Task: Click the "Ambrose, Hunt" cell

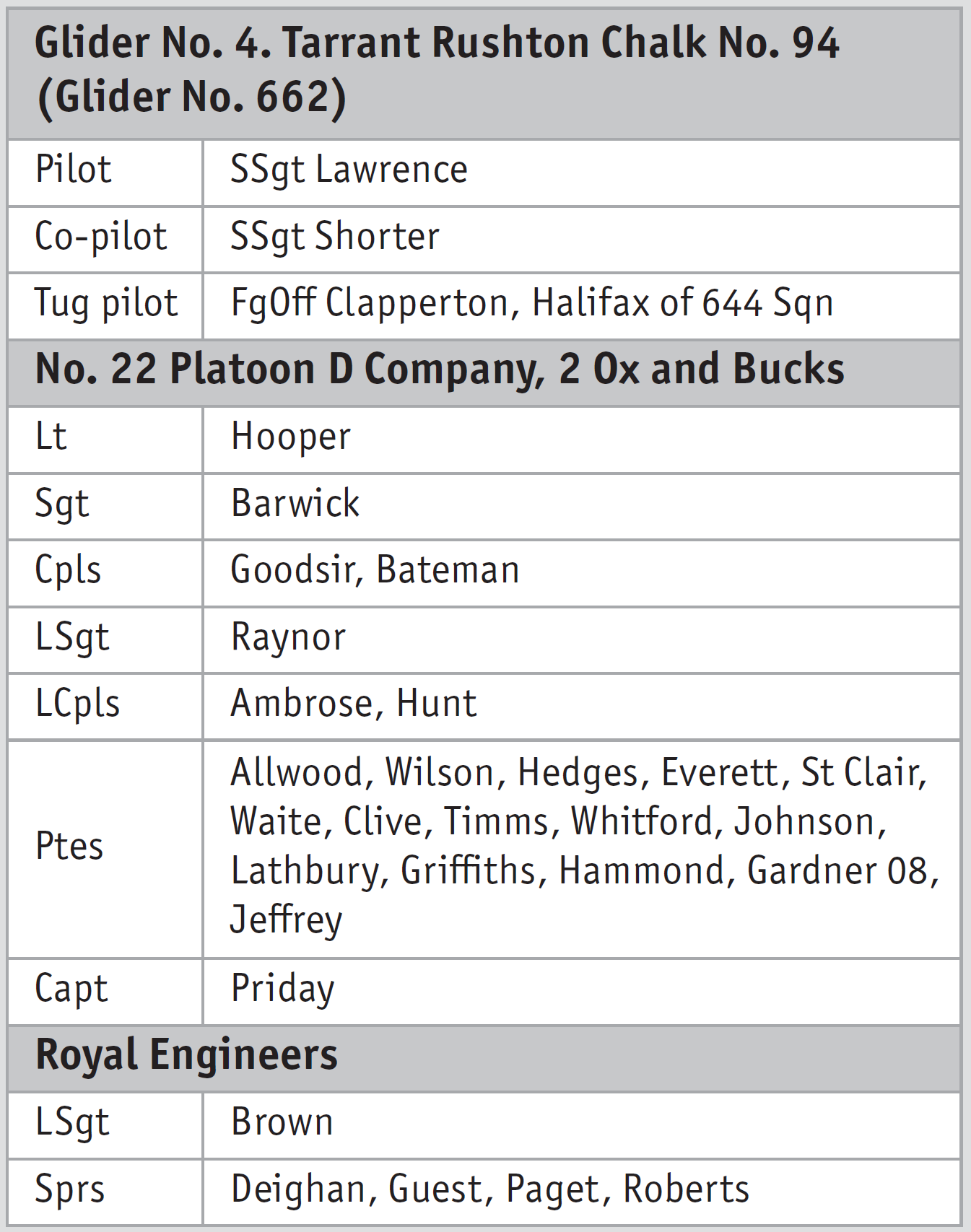Action: (x=354, y=704)
